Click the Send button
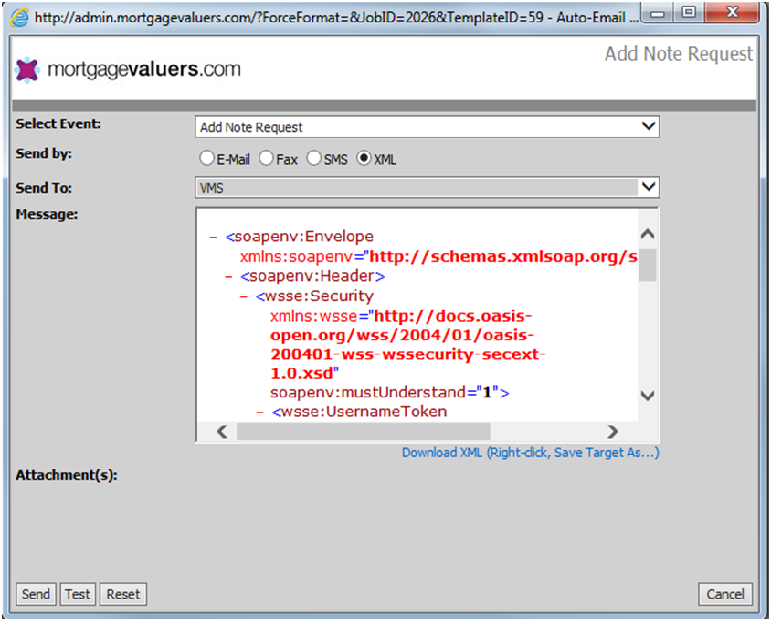This screenshot has height=621, width=771. tap(36, 594)
